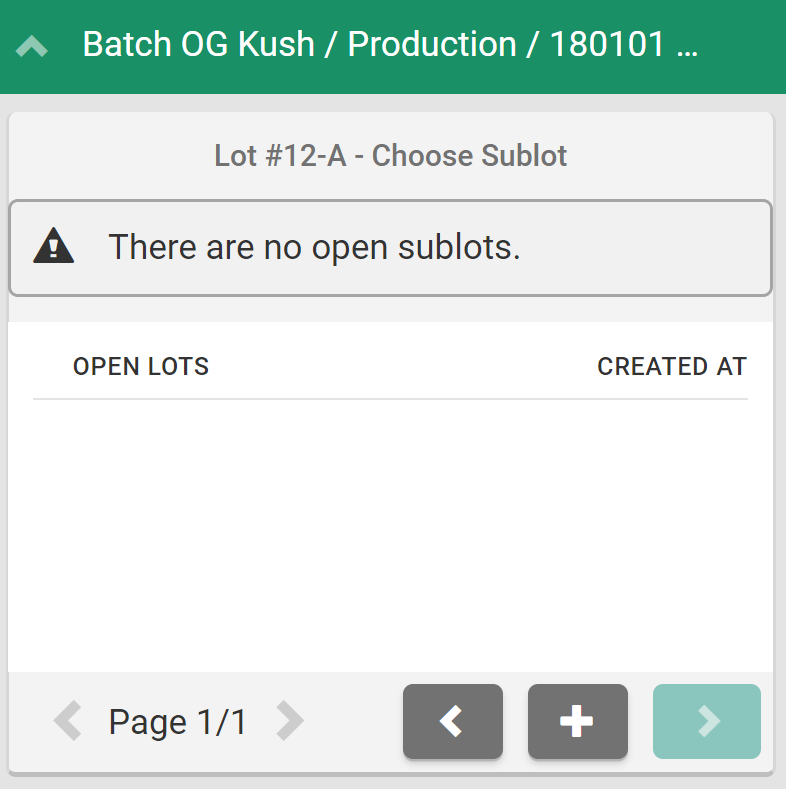Image resolution: width=786 pixels, height=789 pixels.
Task: Click the "Page 1/1" indicator
Action: point(178,721)
